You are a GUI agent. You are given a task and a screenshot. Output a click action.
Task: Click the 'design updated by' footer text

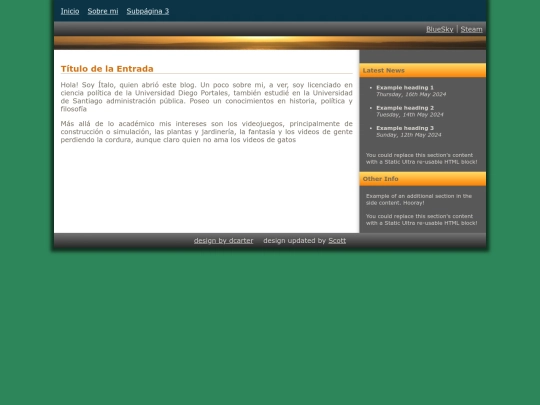pyautogui.click(x=294, y=240)
